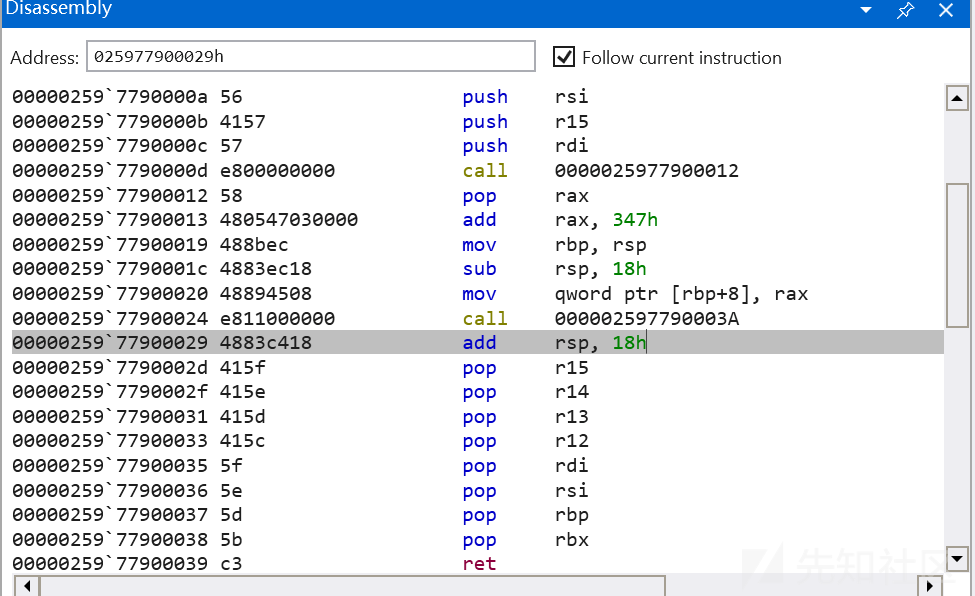Click the 'Address:' label
This screenshot has height=596, width=975.
click(x=45, y=58)
